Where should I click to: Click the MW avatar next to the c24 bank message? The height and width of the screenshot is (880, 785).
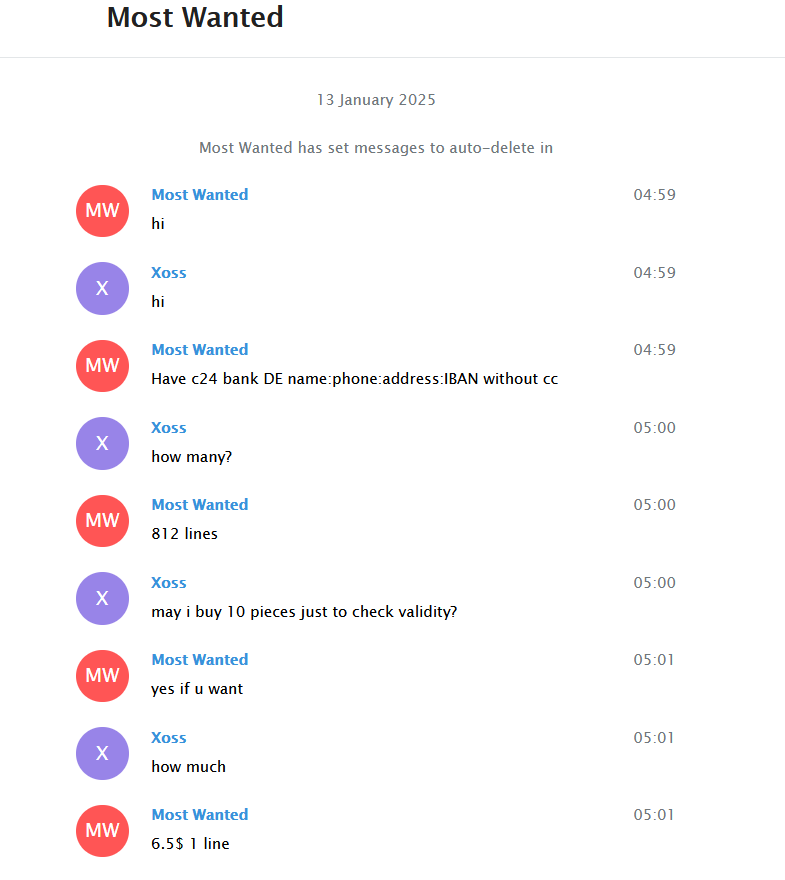point(102,366)
